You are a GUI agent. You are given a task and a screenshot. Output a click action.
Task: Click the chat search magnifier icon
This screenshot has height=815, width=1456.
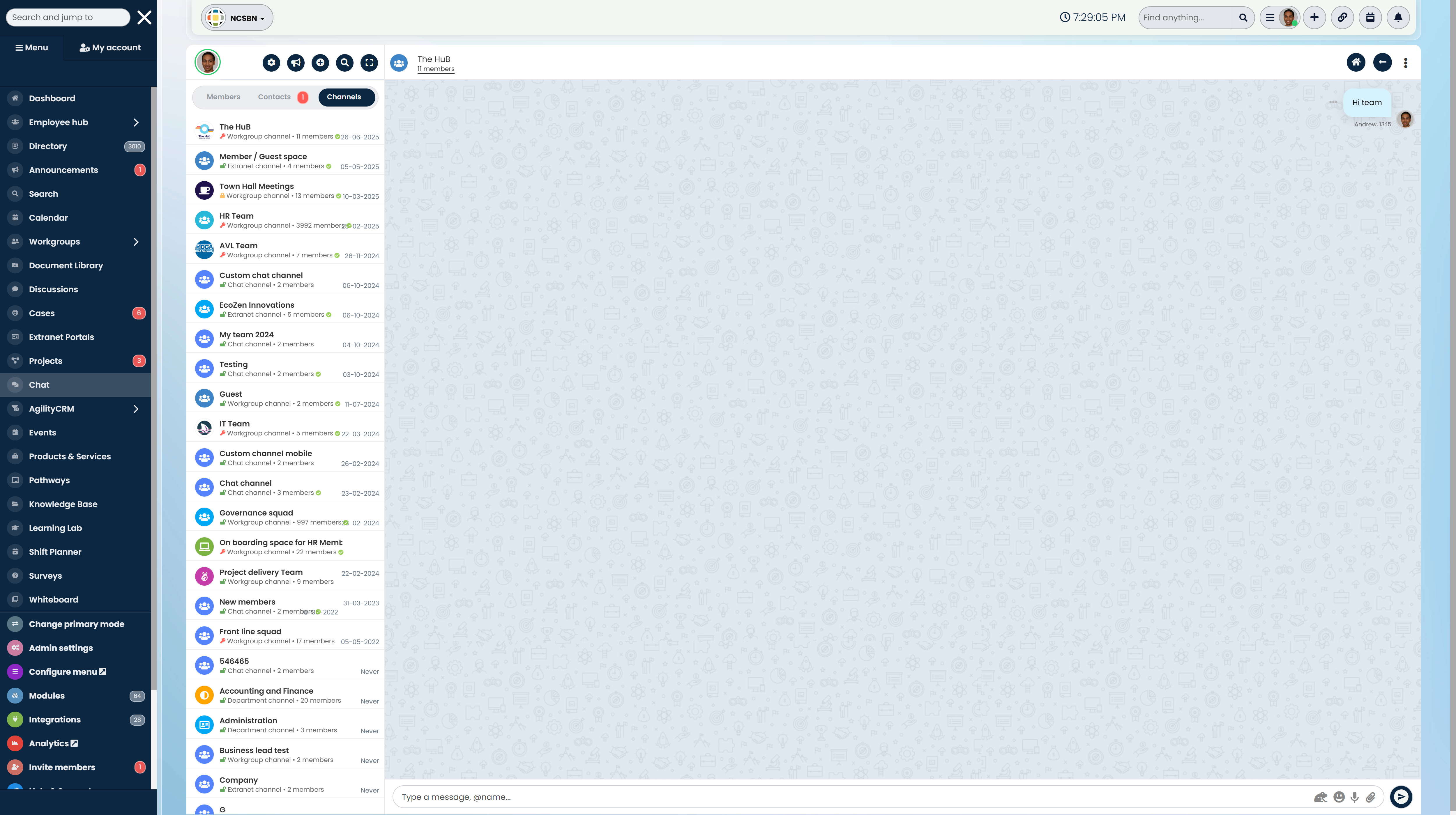click(345, 63)
